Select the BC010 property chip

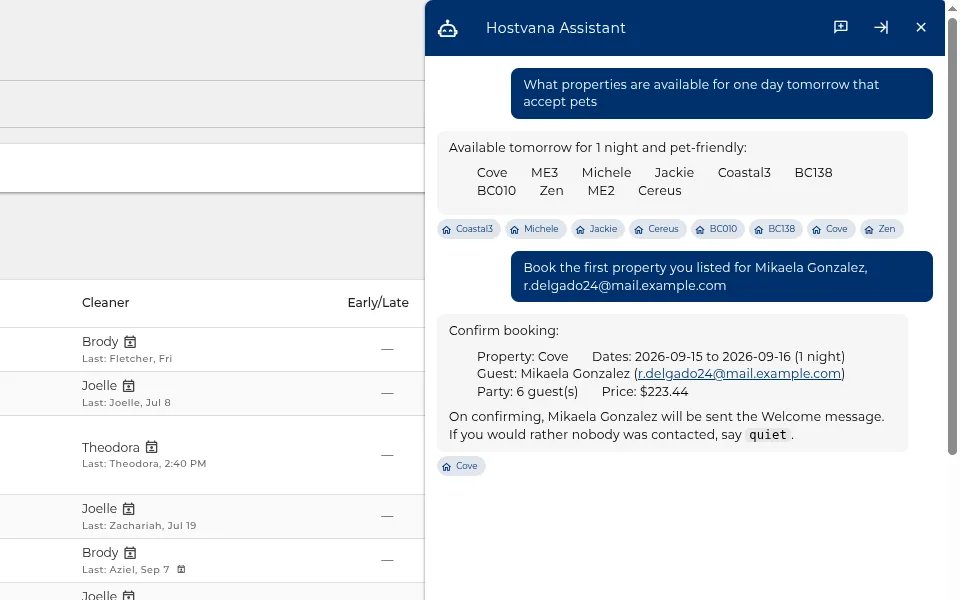[718, 229]
